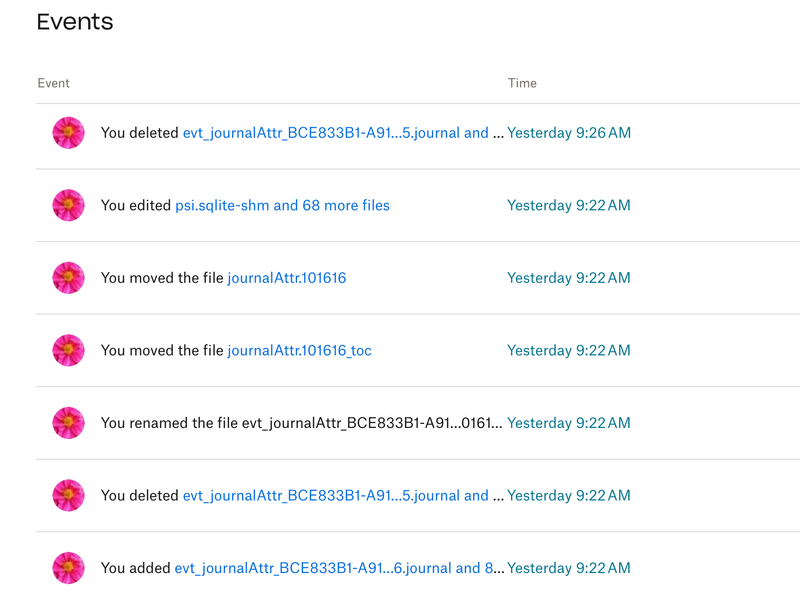
Task: Open the deleted evt_journalAttr link from 9:22 AM
Action: coord(342,495)
